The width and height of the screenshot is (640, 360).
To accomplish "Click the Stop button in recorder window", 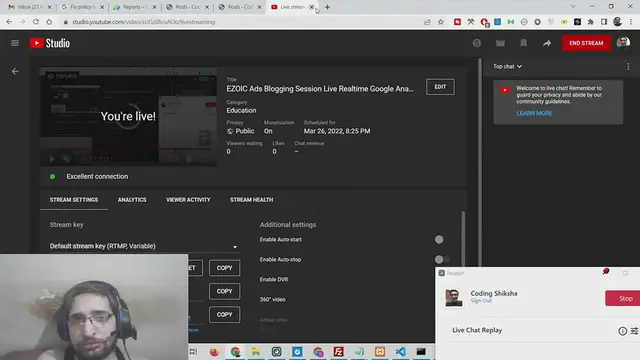I will click(x=623, y=298).
